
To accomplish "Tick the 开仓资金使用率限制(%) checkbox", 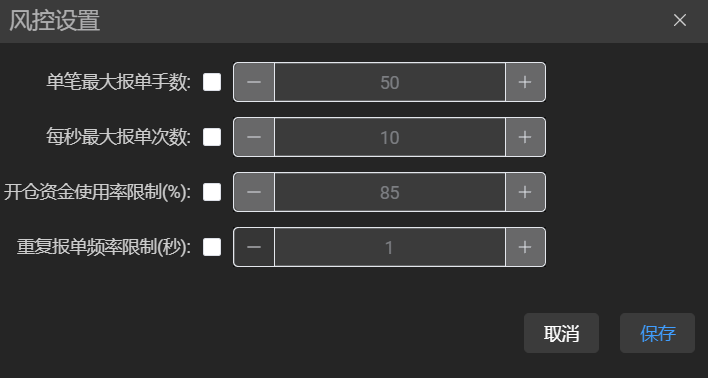I will coord(212,192).
